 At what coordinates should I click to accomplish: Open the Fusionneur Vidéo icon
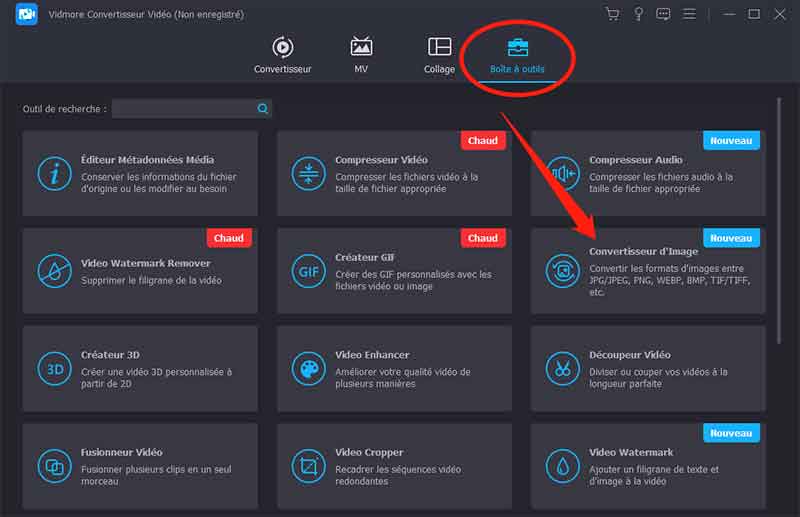(x=54, y=466)
